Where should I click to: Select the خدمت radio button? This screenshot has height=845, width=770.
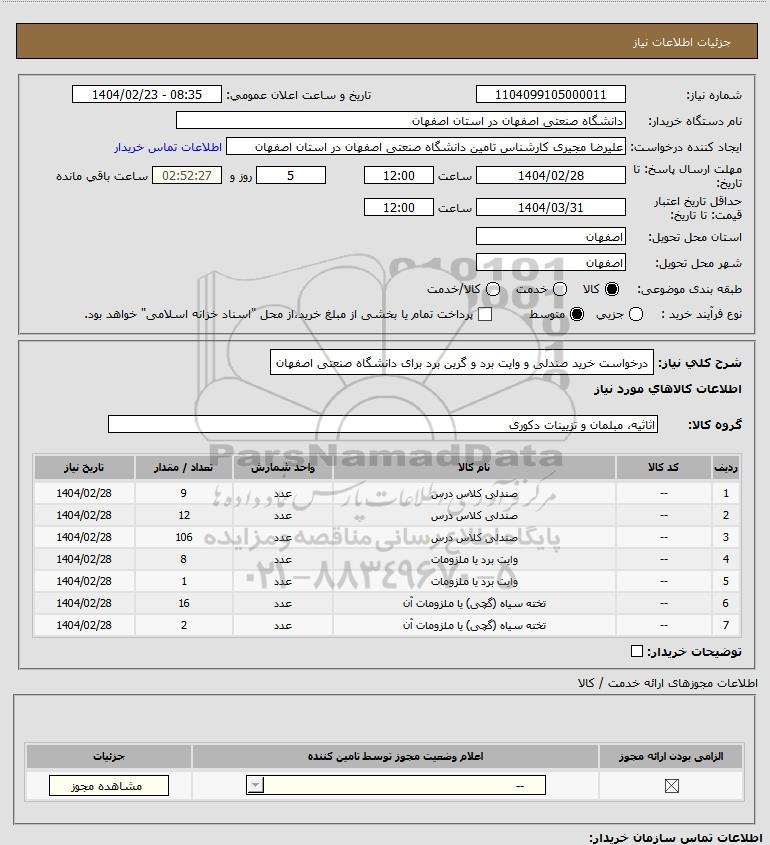click(560, 289)
